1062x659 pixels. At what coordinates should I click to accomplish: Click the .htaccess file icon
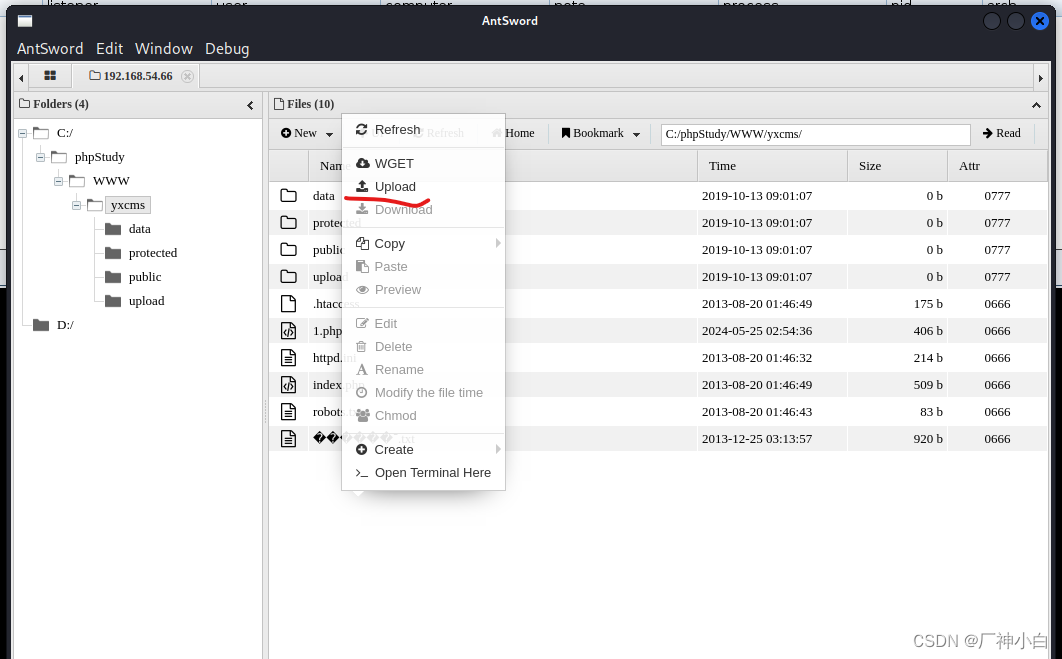(289, 303)
